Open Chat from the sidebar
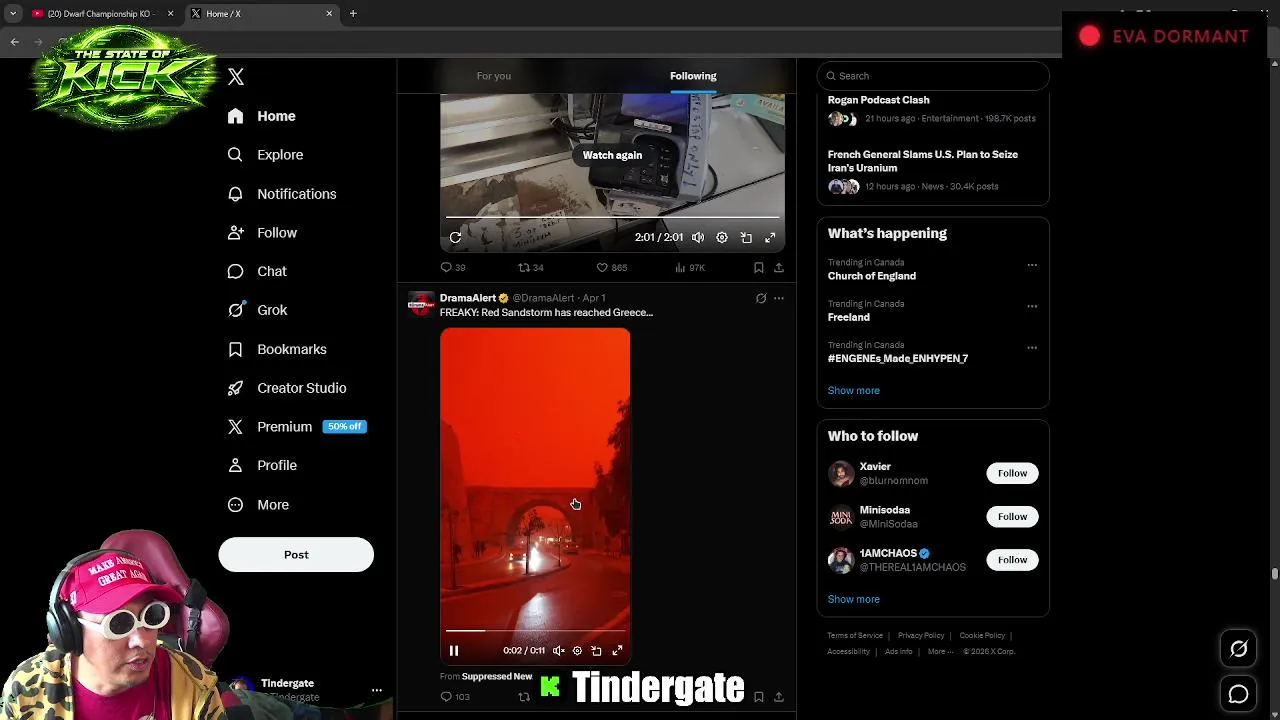Screen dimensions: 1280x720 257,271
